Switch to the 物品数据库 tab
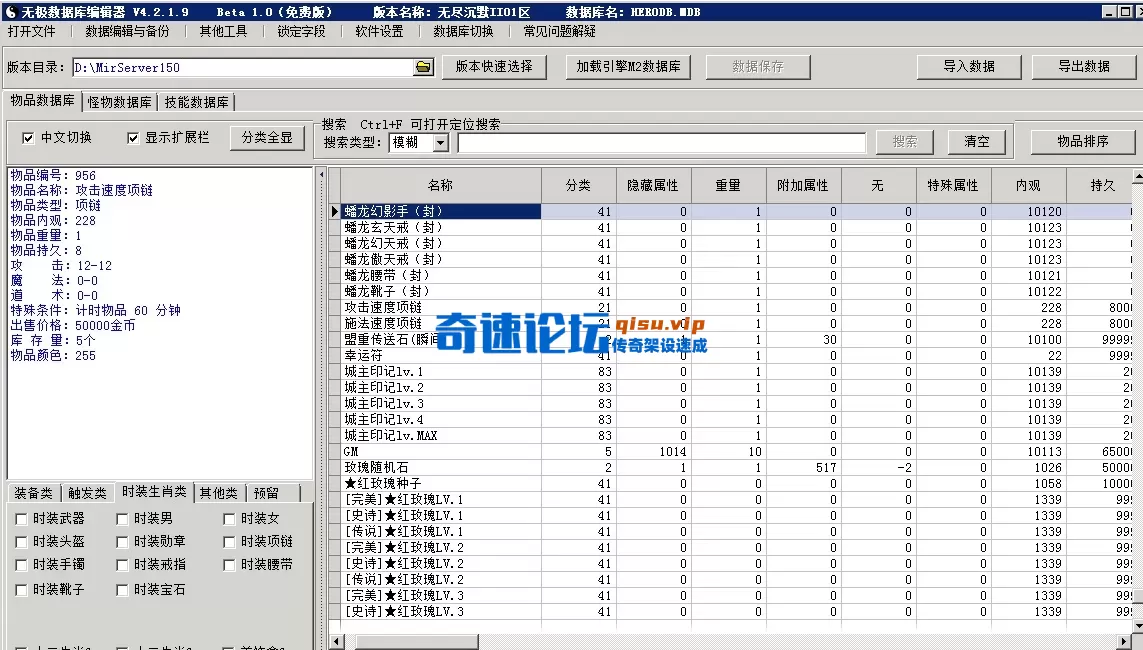This screenshot has height=650, width=1143. [x=42, y=101]
